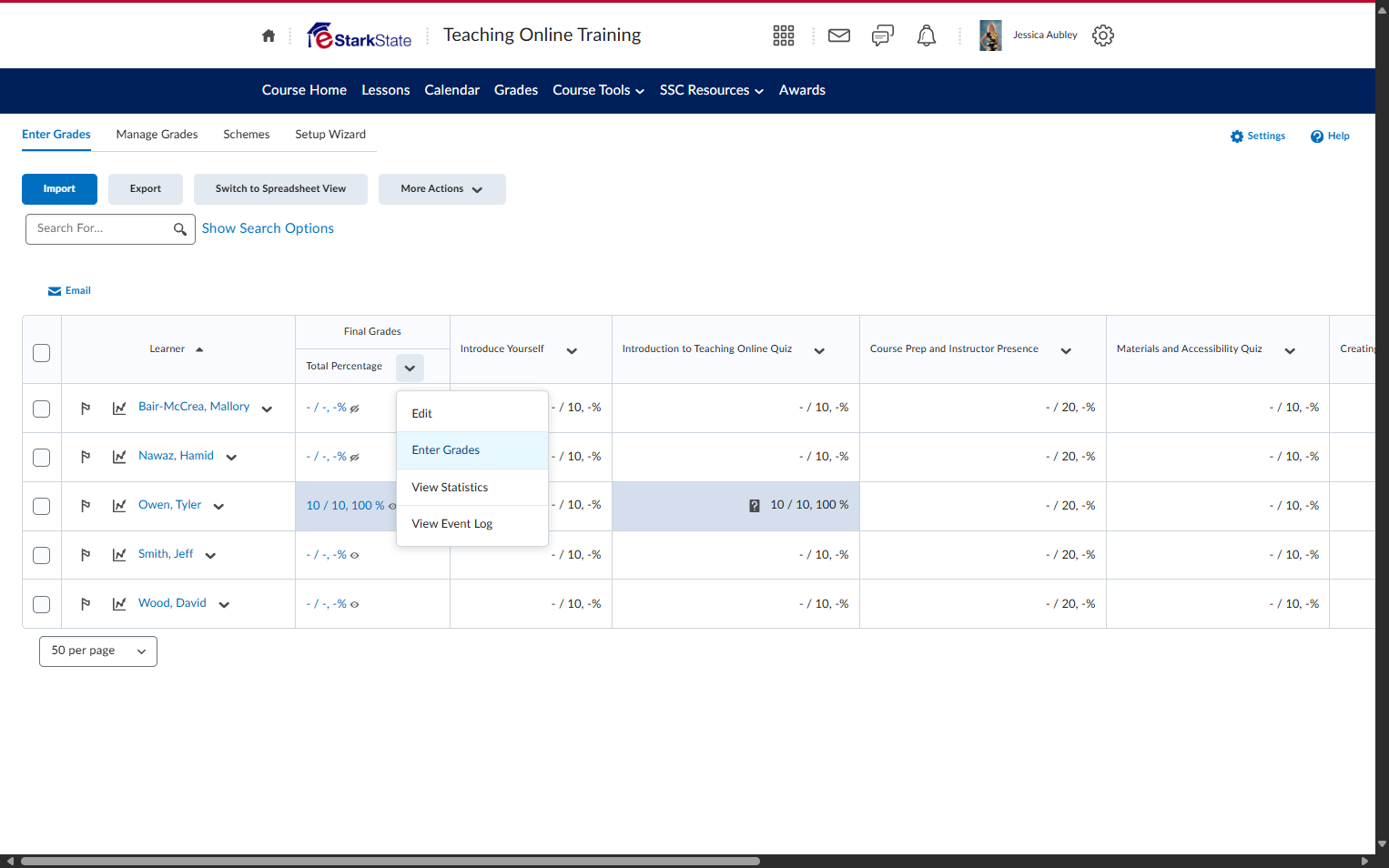Image resolution: width=1389 pixels, height=868 pixels.
Task: Click Switch to Spreadsheet View
Action: coord(280,189)
